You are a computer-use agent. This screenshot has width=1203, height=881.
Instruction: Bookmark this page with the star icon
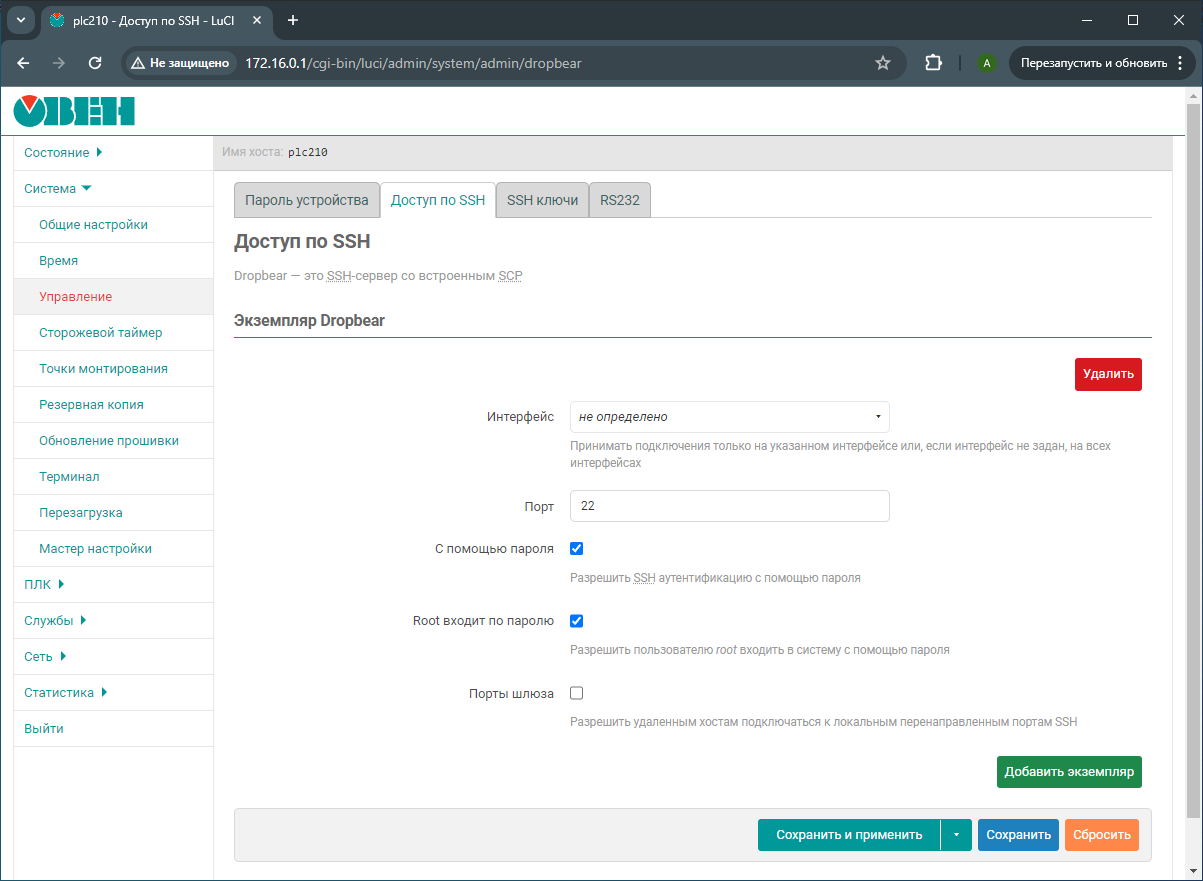[x=882, y=63]
